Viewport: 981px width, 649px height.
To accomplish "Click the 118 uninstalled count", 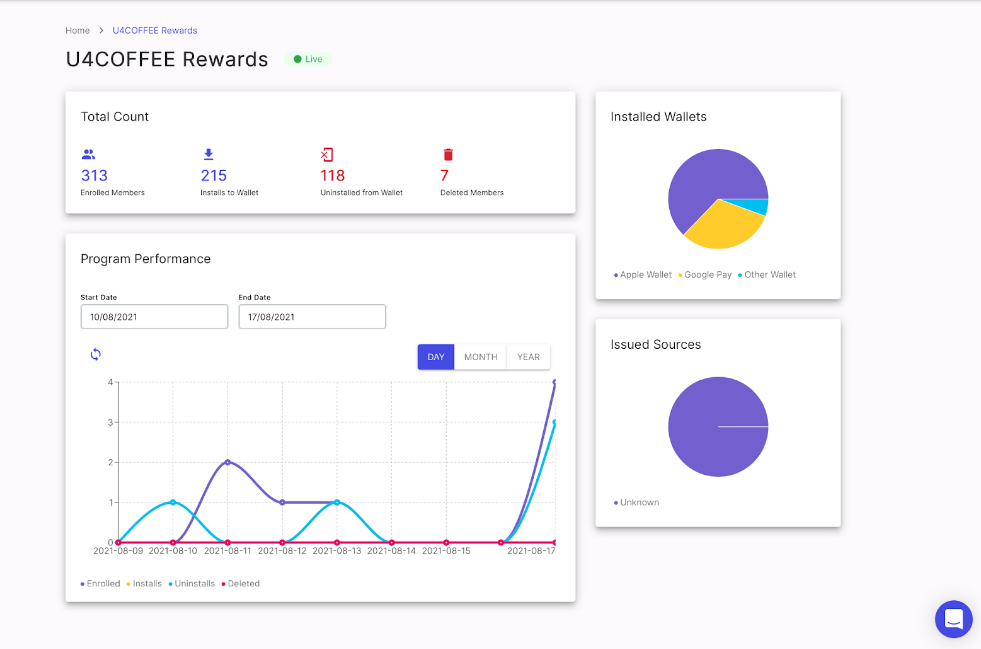I will click(x=332, y=175).
